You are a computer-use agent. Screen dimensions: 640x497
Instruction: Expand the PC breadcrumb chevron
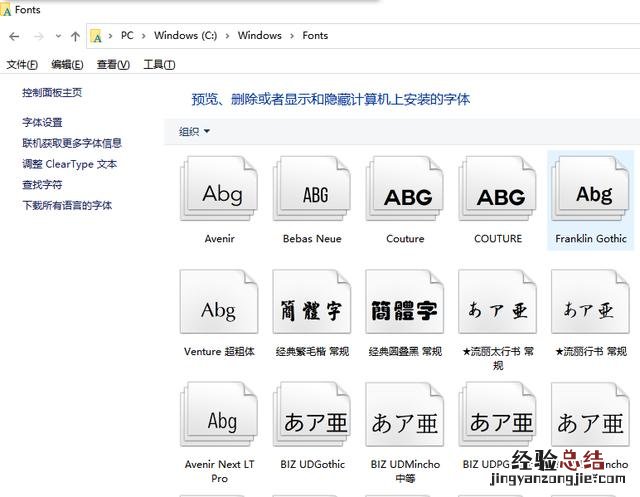coord(144,36)
